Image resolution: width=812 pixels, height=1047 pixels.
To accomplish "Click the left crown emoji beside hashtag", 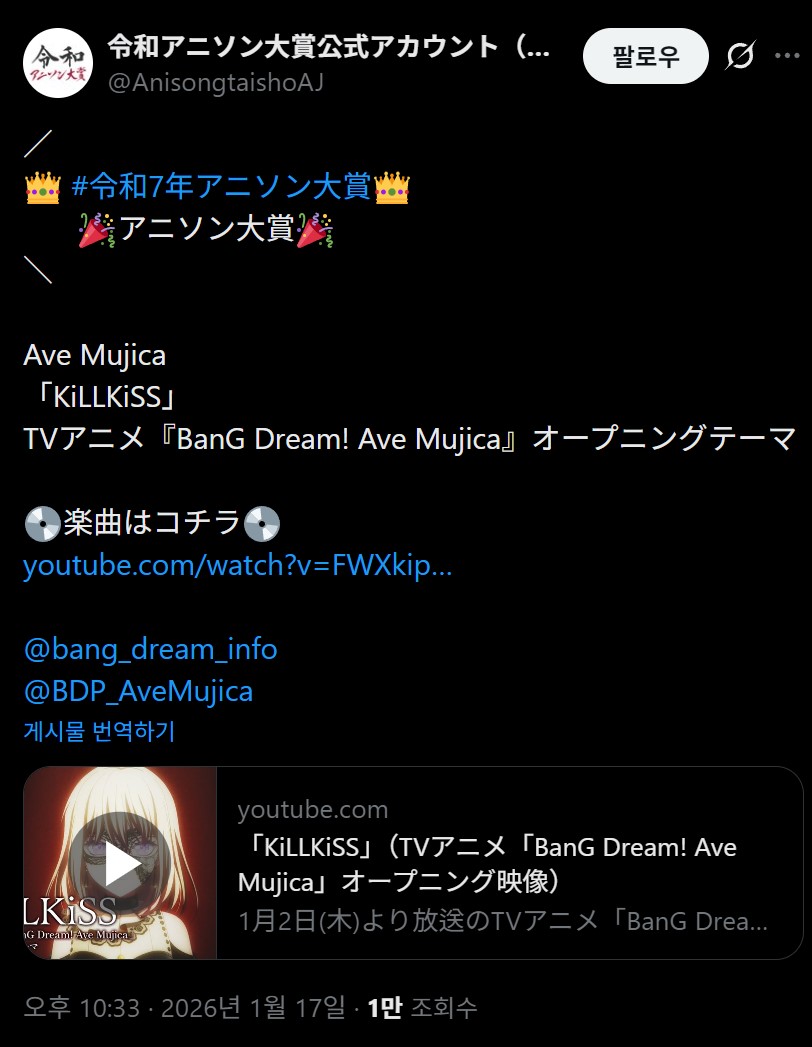I will point(43,188).
